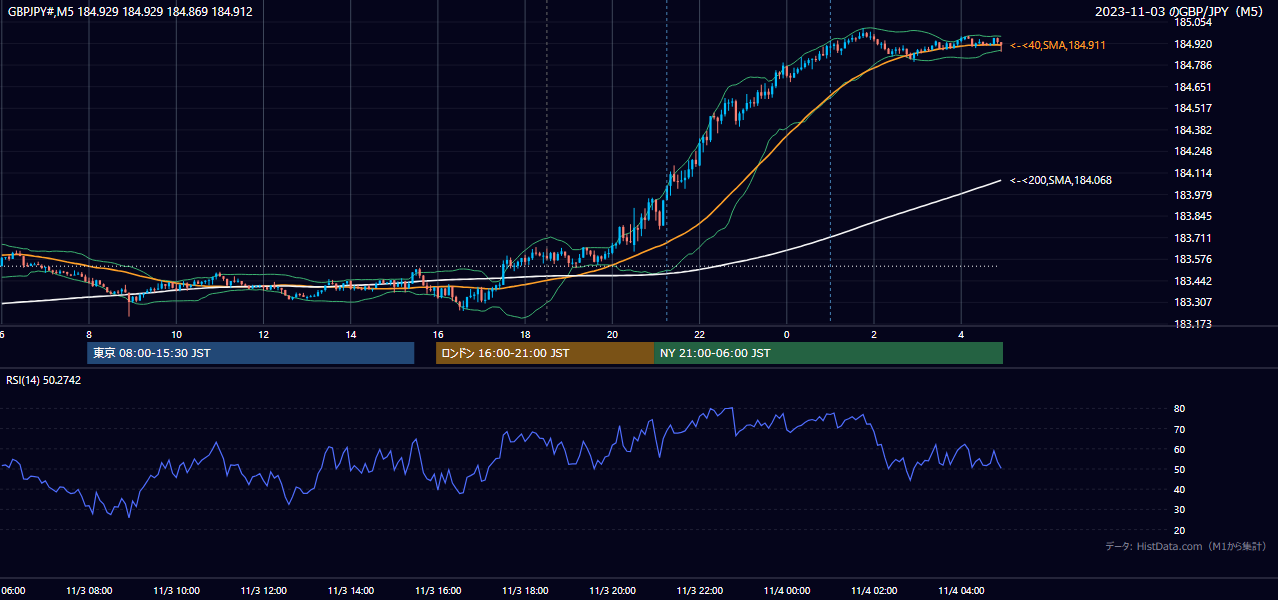Click price axis value 185.054
Image resolution: width=1278 pixels, height=600 pixels.
coord(1193,22)
